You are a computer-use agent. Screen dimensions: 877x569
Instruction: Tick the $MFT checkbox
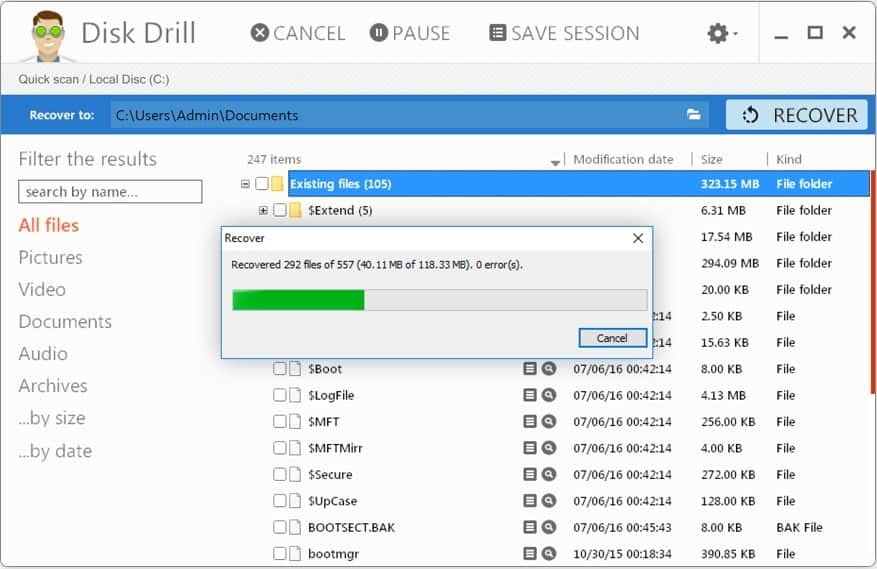pos(280,421)
